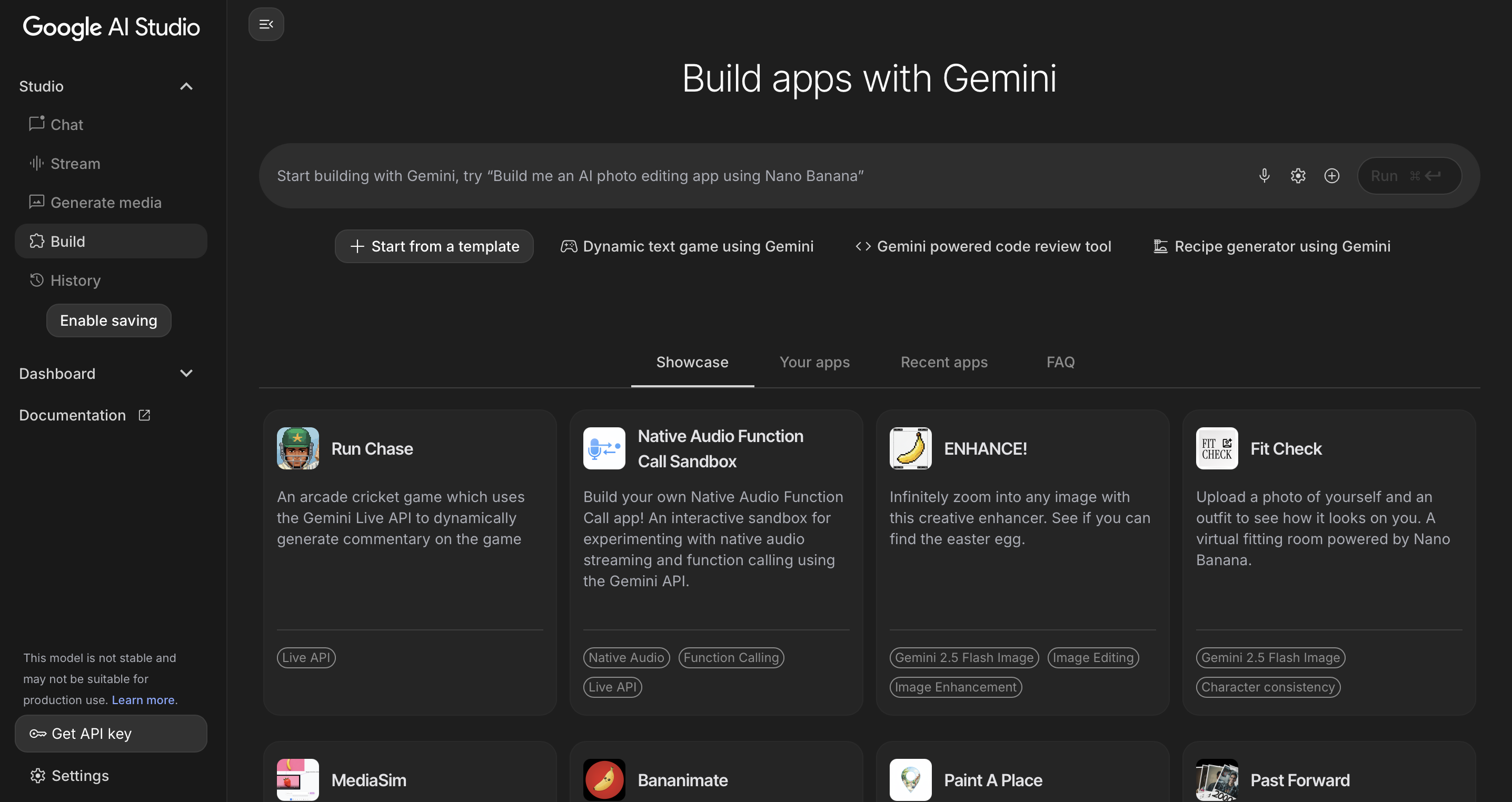Open the FAQ tab
This screenshot has height=802, width=1512.
1060,362
